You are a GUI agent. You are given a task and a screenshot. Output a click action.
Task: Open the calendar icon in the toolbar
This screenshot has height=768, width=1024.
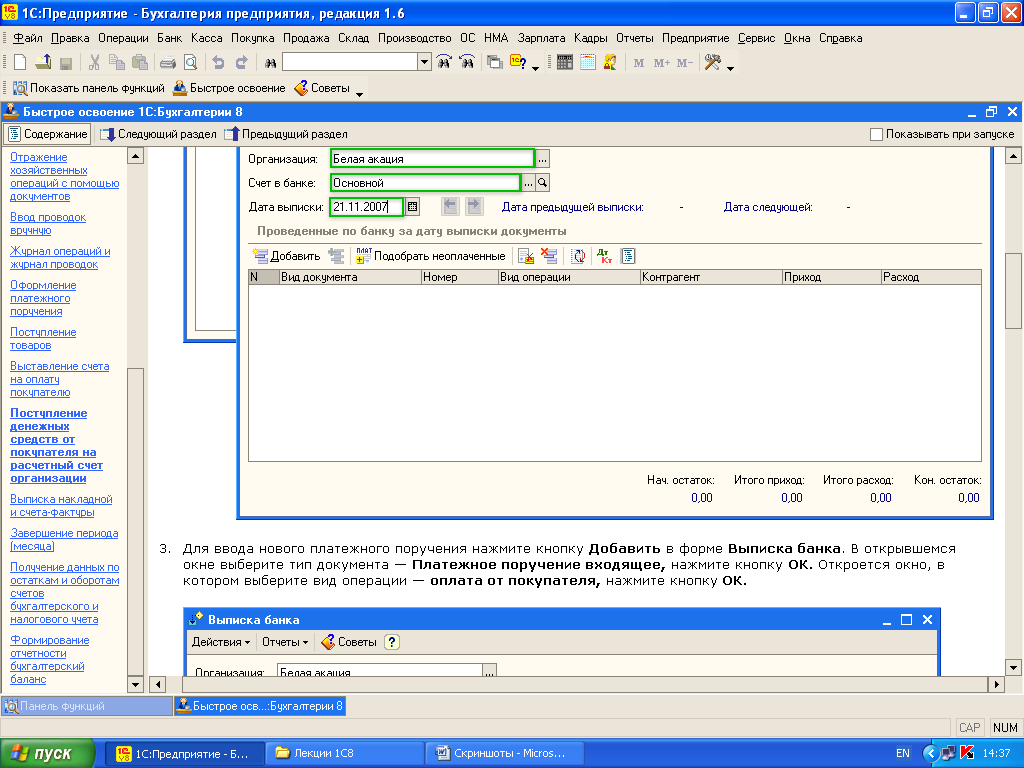point(588,63)
